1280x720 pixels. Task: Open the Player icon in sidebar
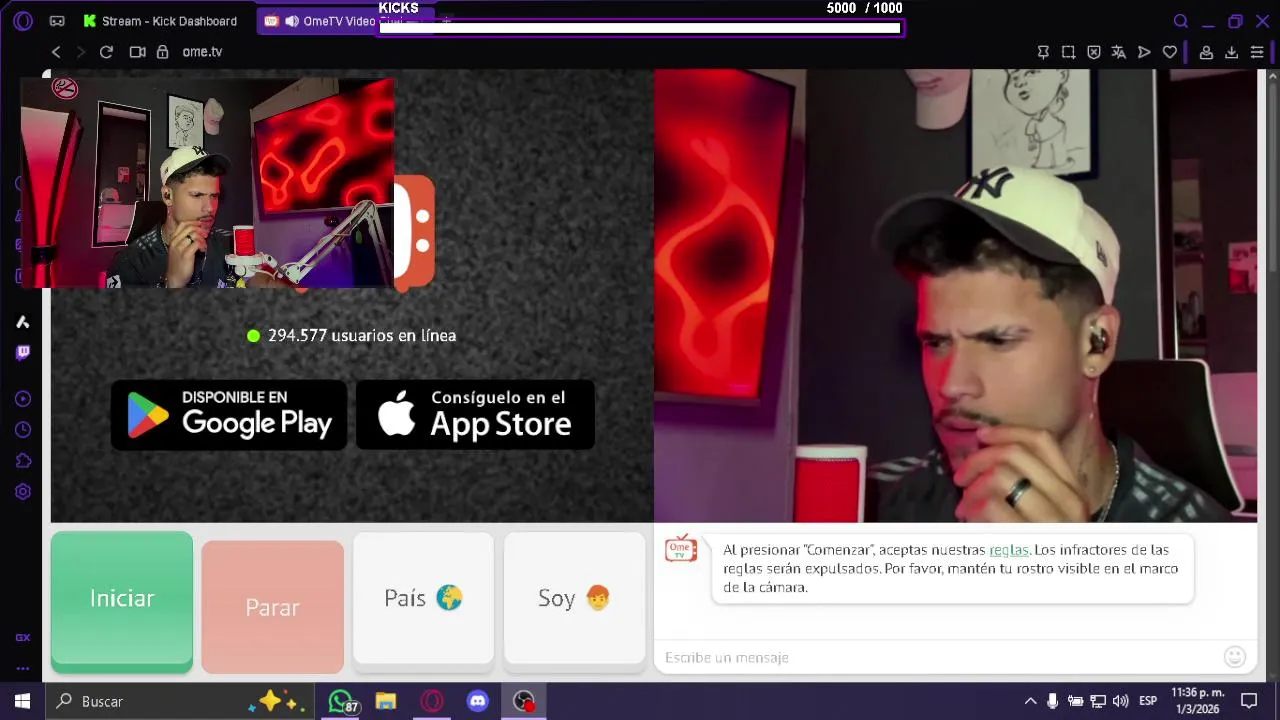(22, 399)
